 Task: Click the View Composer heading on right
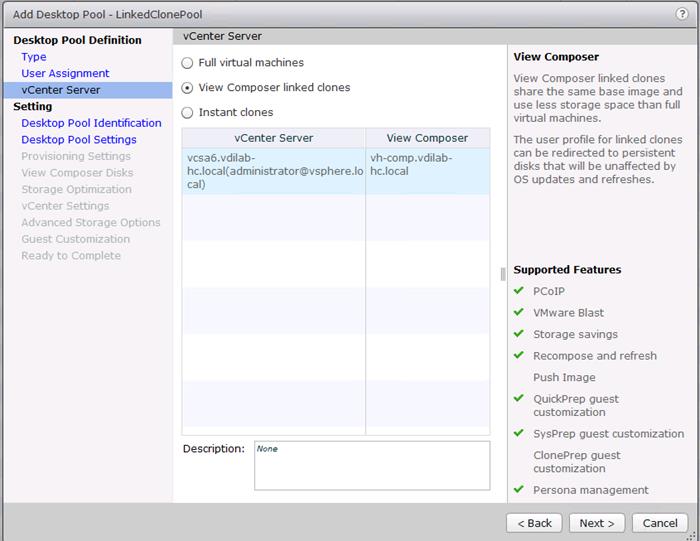[x=556, y=57]
